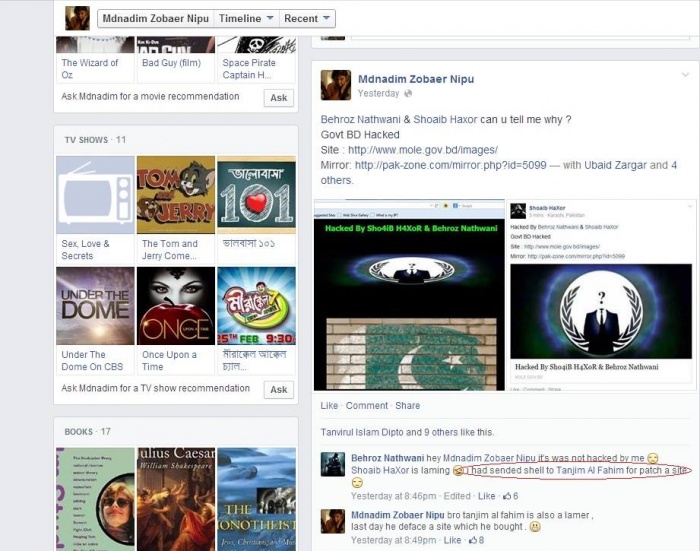Open the profile thumbnail in the sticky header
This screenshot has width=700, height=551.
coord(77,18)
